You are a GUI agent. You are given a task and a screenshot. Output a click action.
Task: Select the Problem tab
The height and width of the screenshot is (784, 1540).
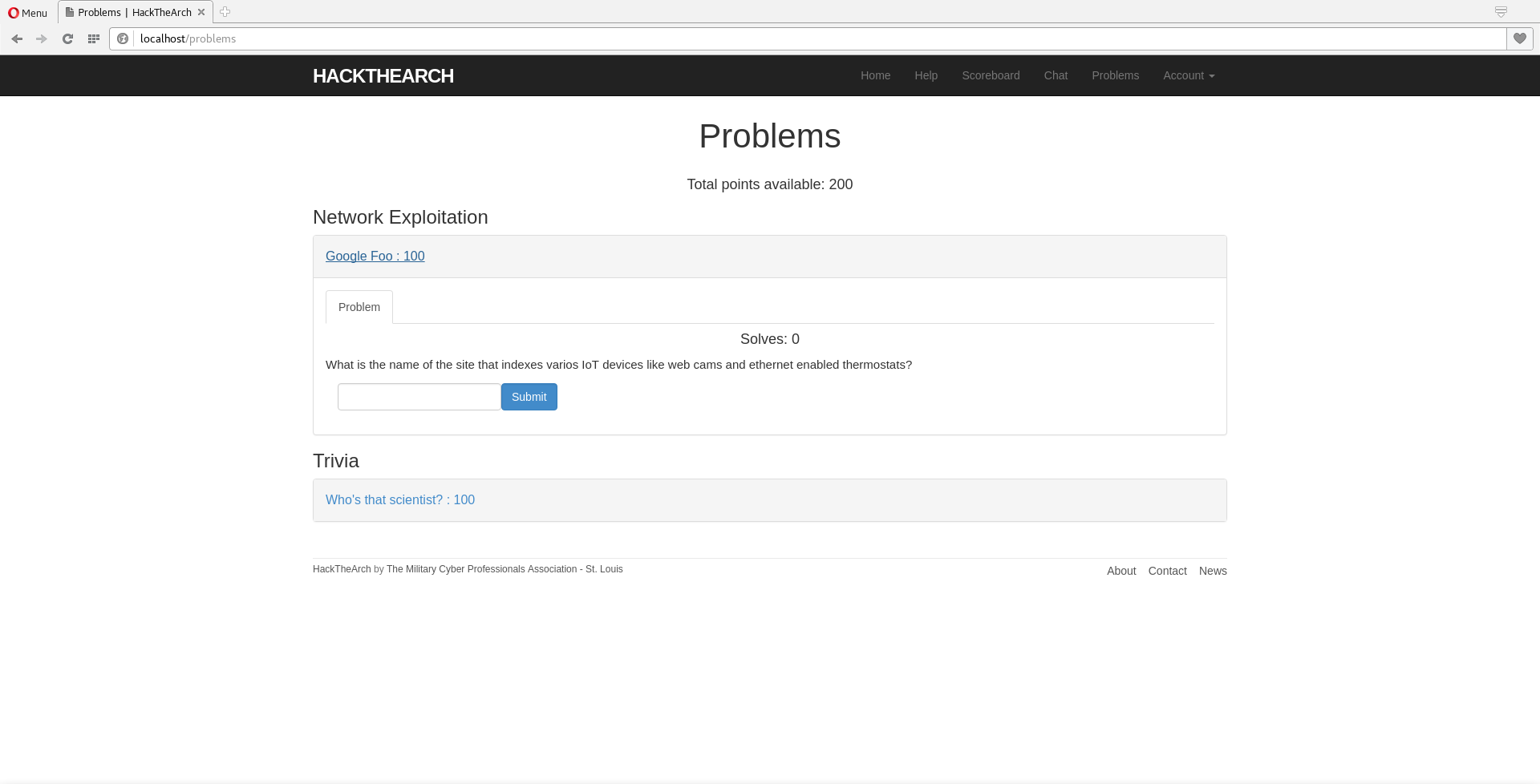coord(359,307)
